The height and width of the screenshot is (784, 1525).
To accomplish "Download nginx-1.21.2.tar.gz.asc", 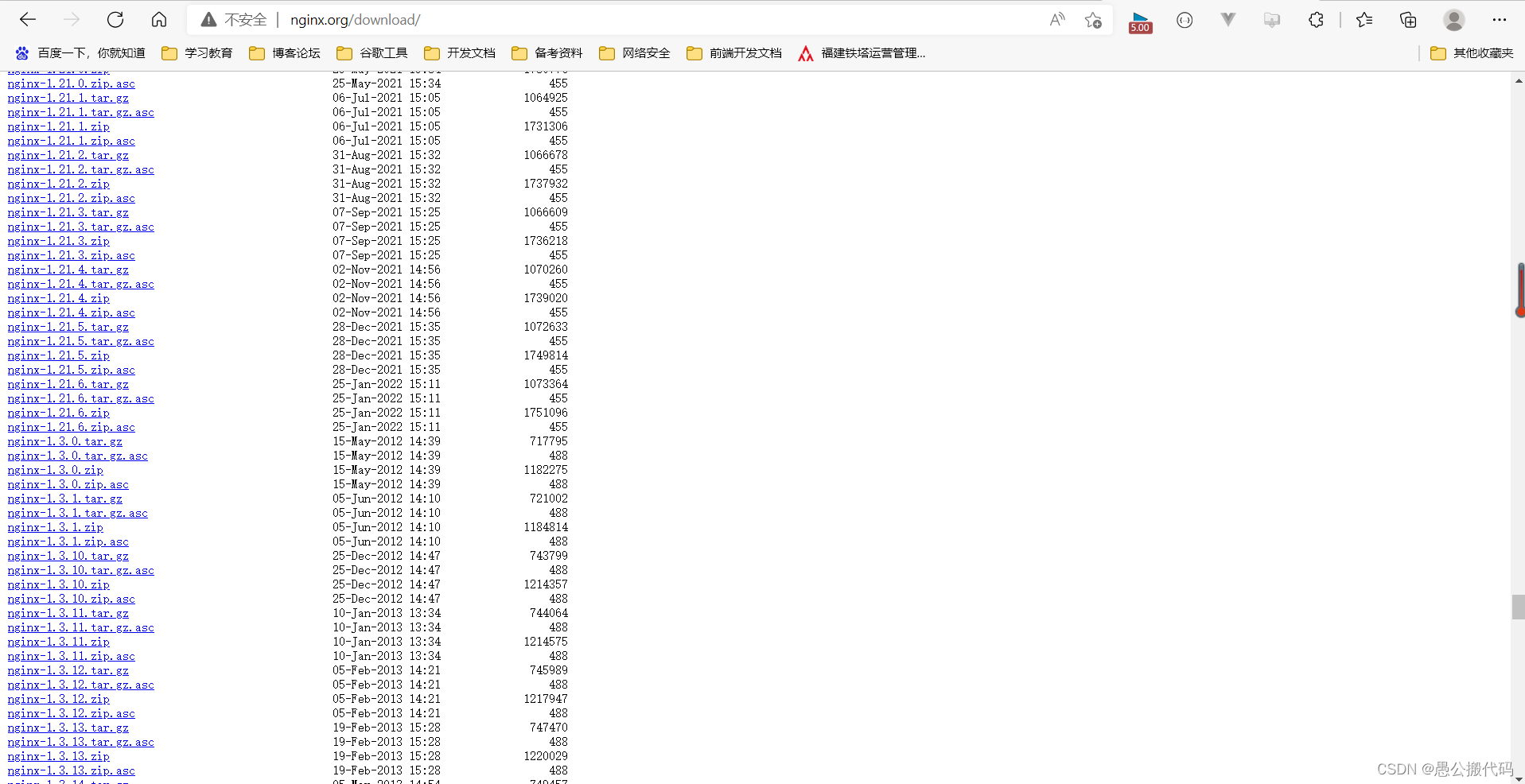I will click(81, 169).
